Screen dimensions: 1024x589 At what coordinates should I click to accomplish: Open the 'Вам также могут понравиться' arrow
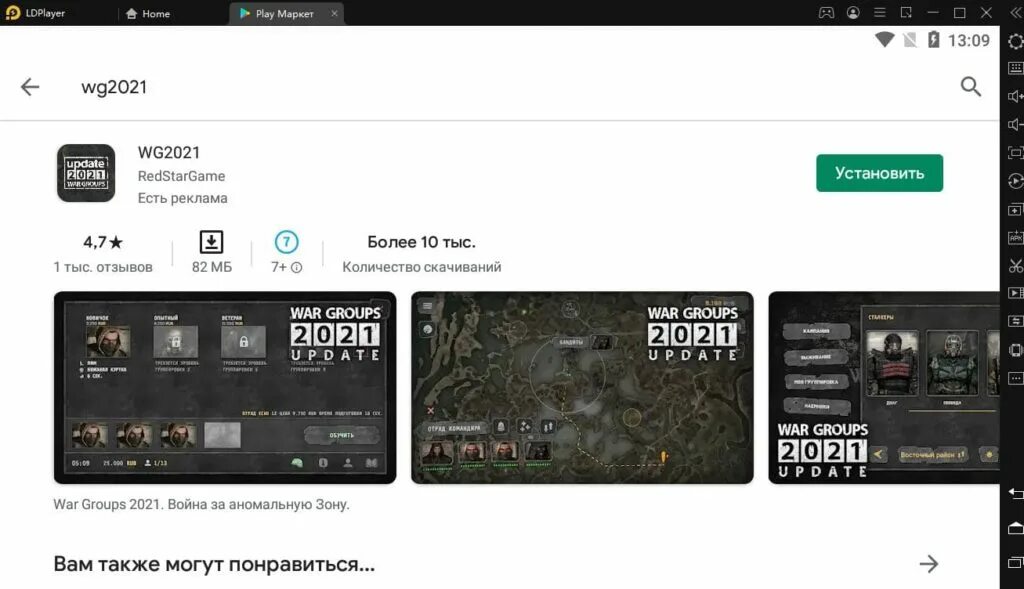[929, 564]
